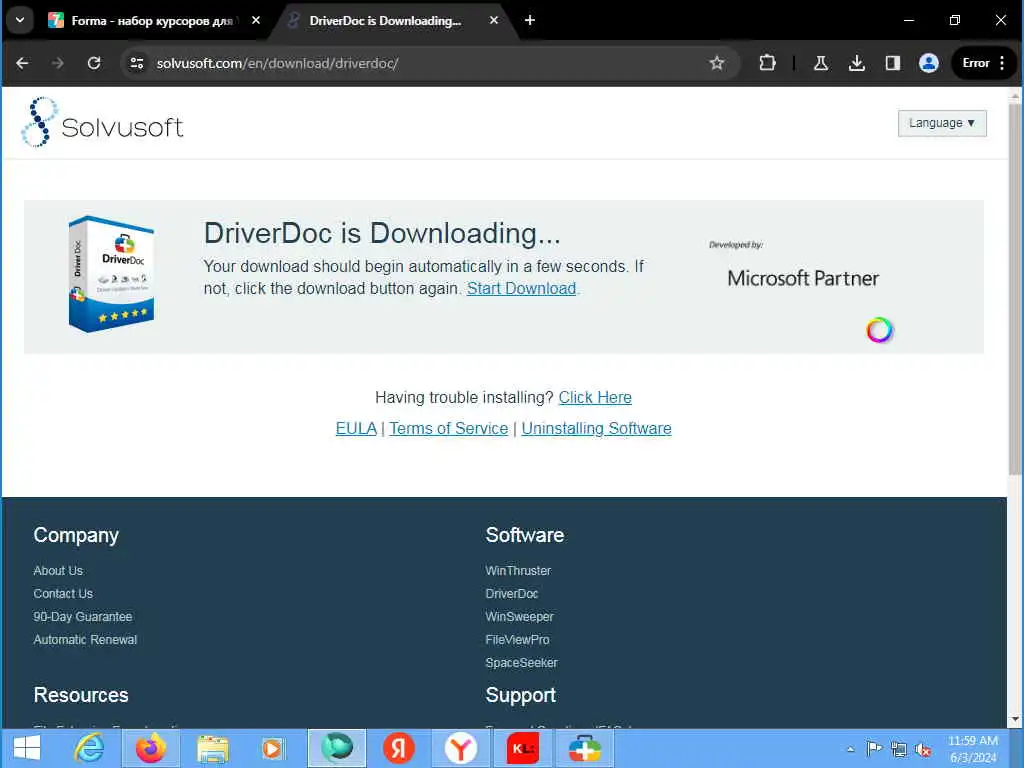This screenshot has width=1024, height=768.
Task: Open the Extensions puzzle icon
Action: click(767, 63)
